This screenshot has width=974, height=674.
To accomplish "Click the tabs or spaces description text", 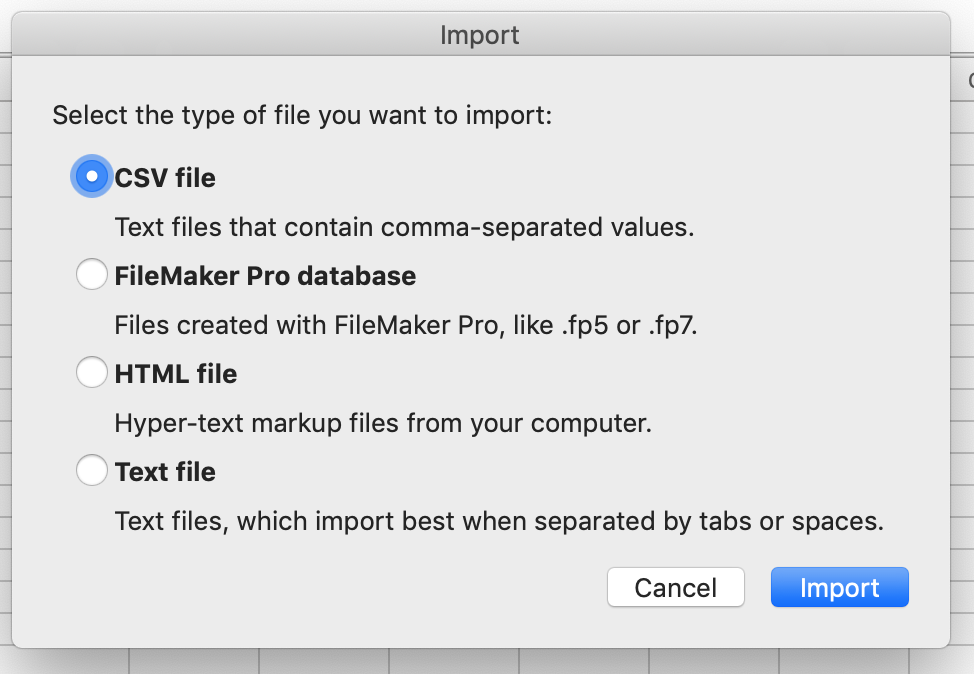I will point(499,521).
